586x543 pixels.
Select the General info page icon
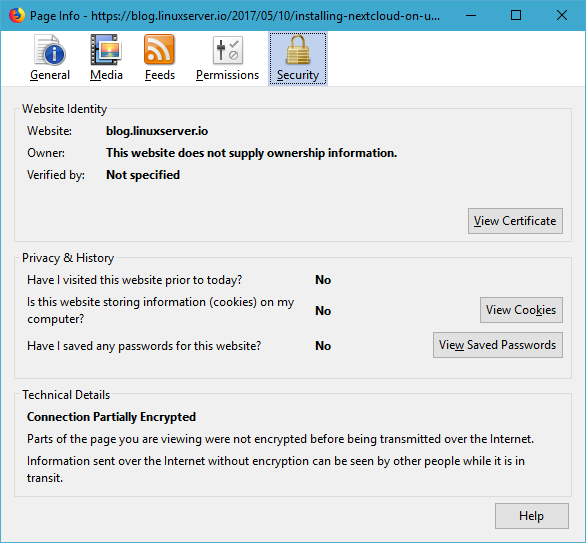(x=50, y=50)
